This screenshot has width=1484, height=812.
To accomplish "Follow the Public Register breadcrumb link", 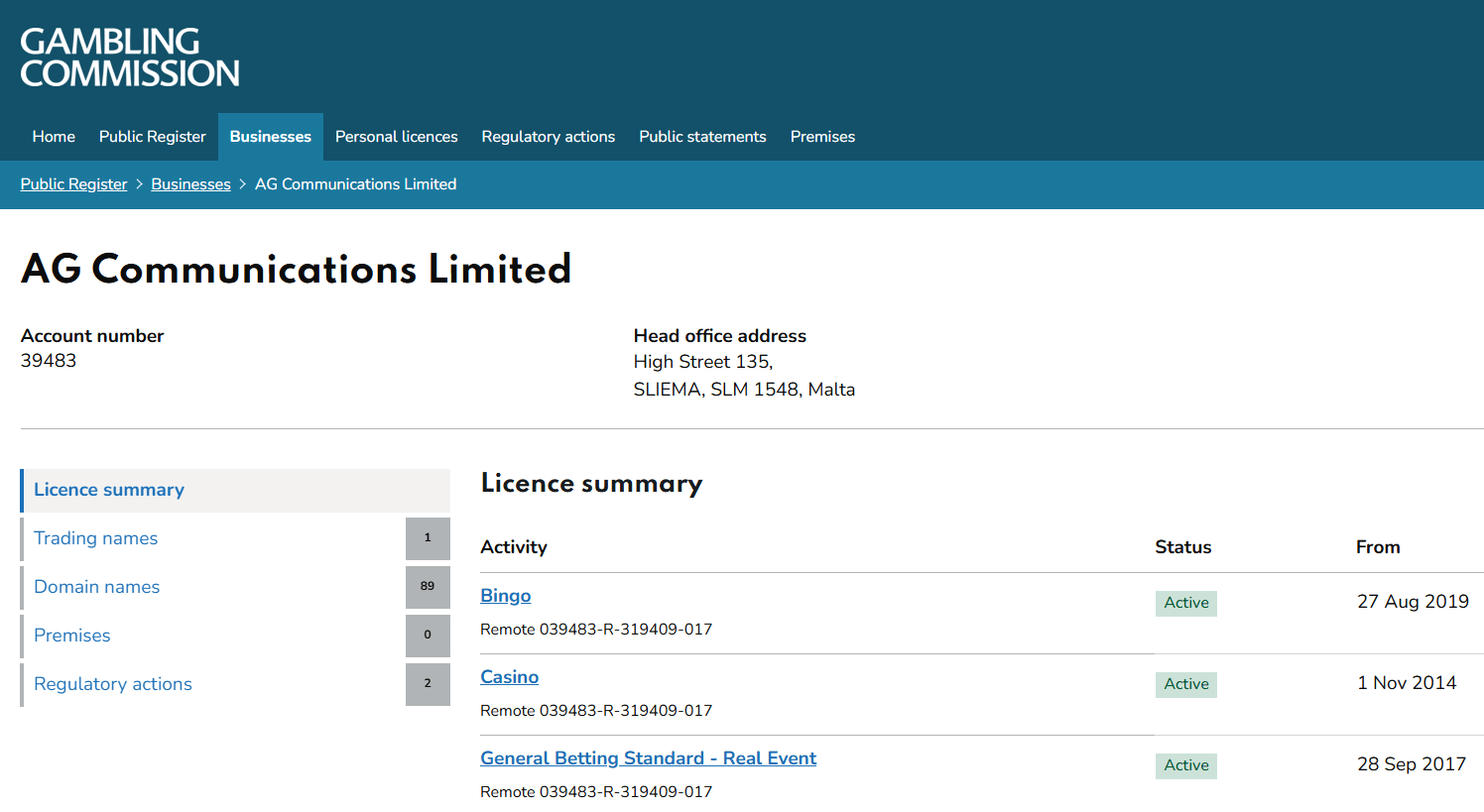I will pyautogui.click(x=74, y=184).
